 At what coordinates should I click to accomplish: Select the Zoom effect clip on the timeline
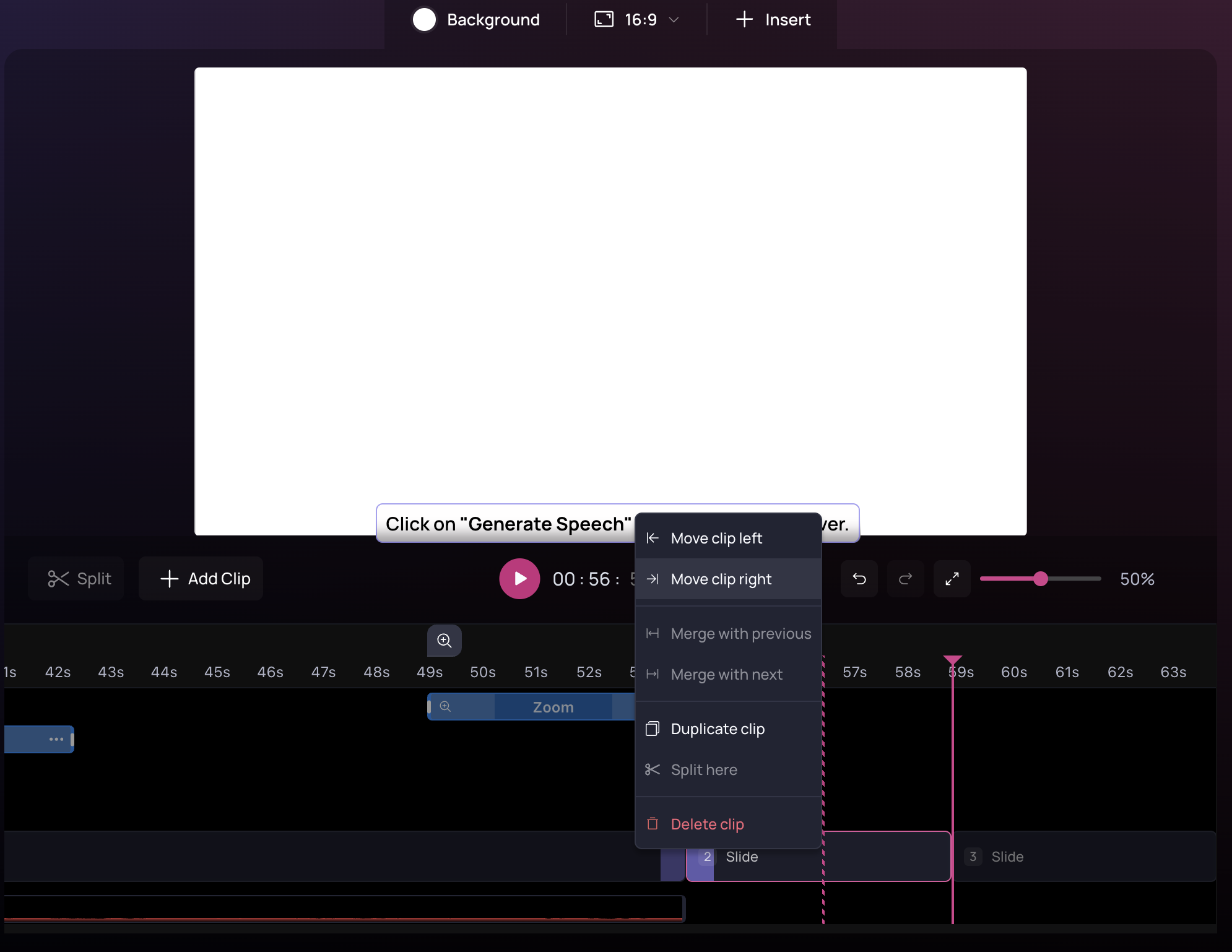click(x=552, y=707)
